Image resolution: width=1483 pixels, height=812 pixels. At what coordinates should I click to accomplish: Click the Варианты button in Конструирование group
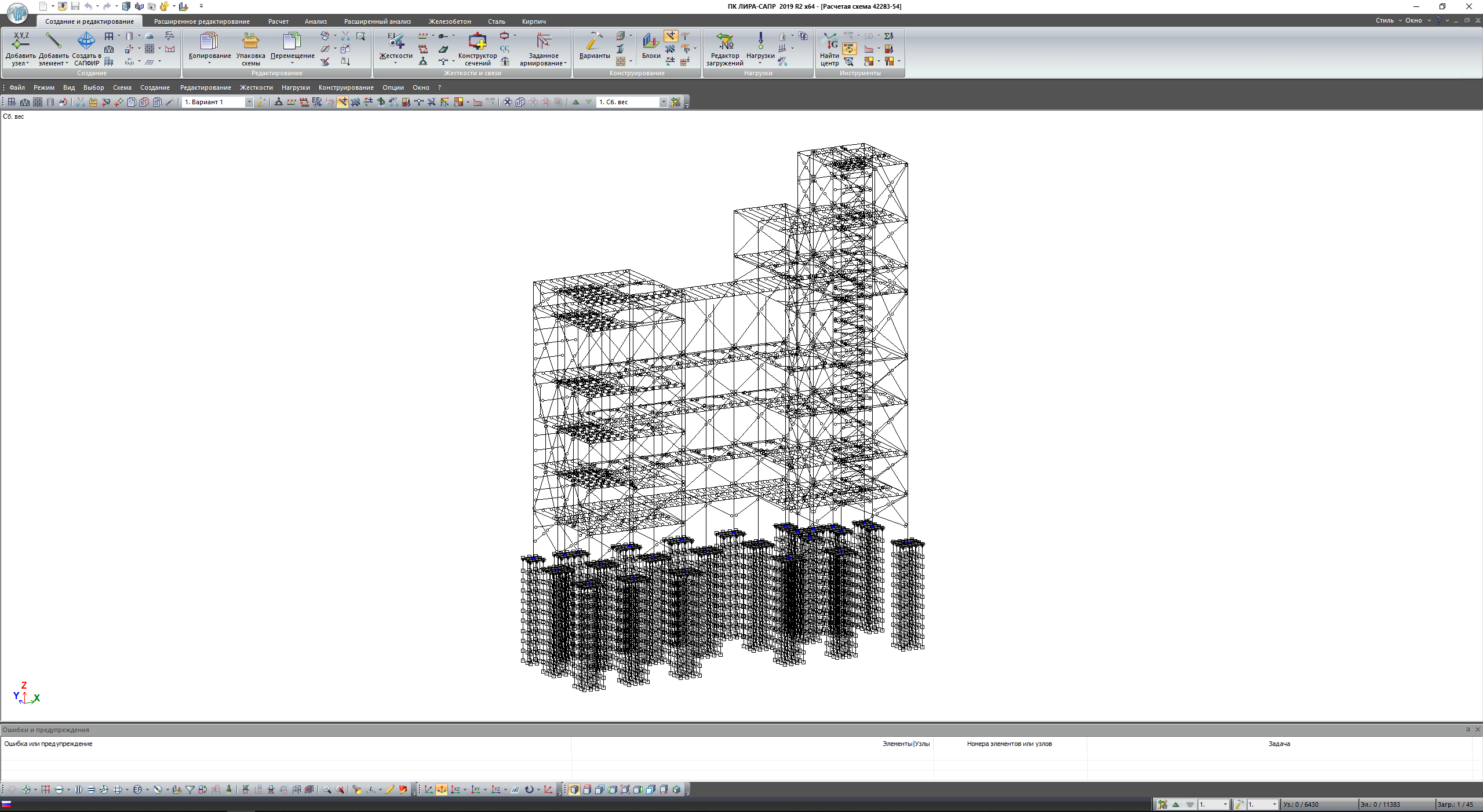click(594, 45)
